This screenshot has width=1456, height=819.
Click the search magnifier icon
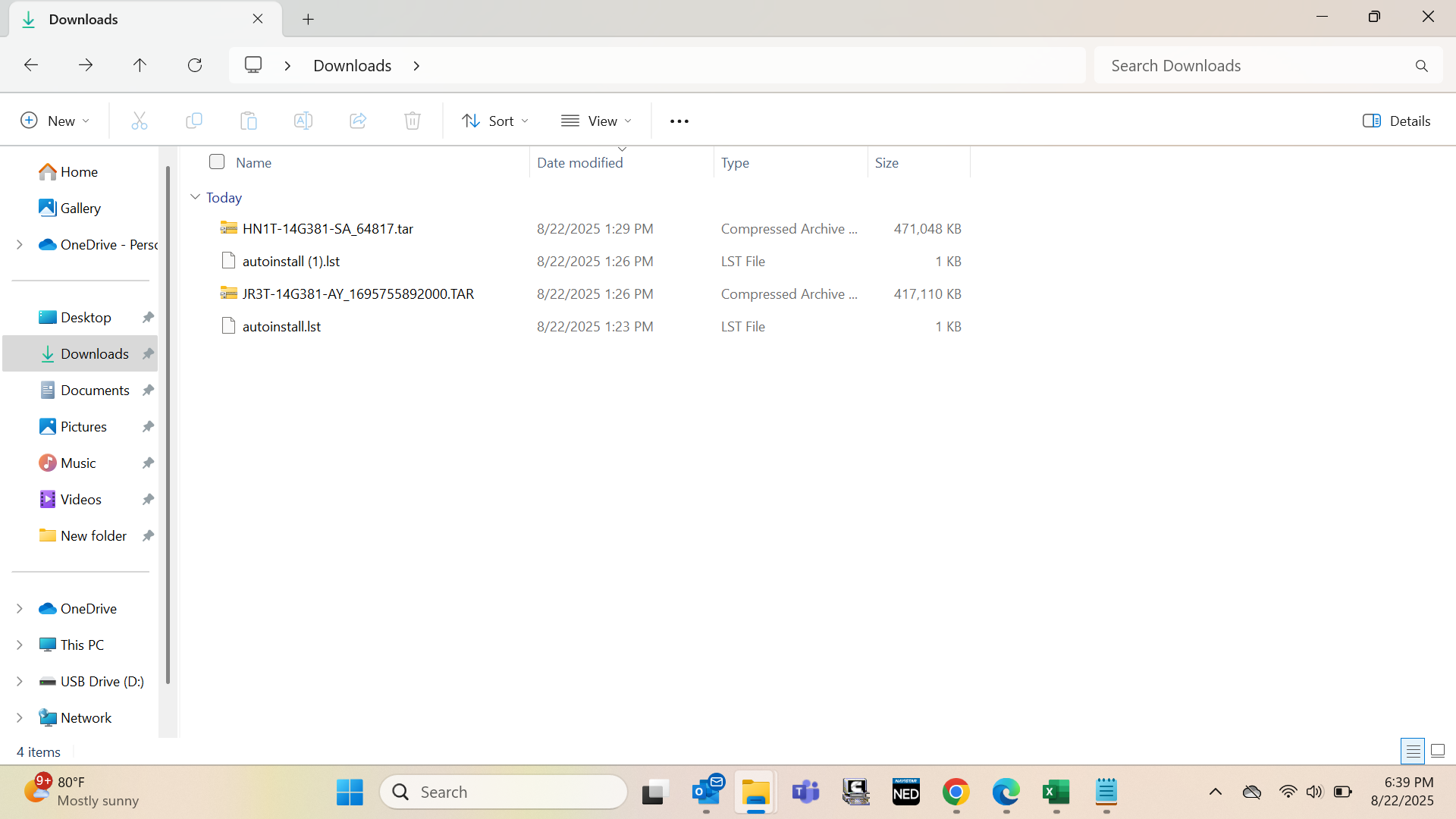click(x=1422, y=66)
